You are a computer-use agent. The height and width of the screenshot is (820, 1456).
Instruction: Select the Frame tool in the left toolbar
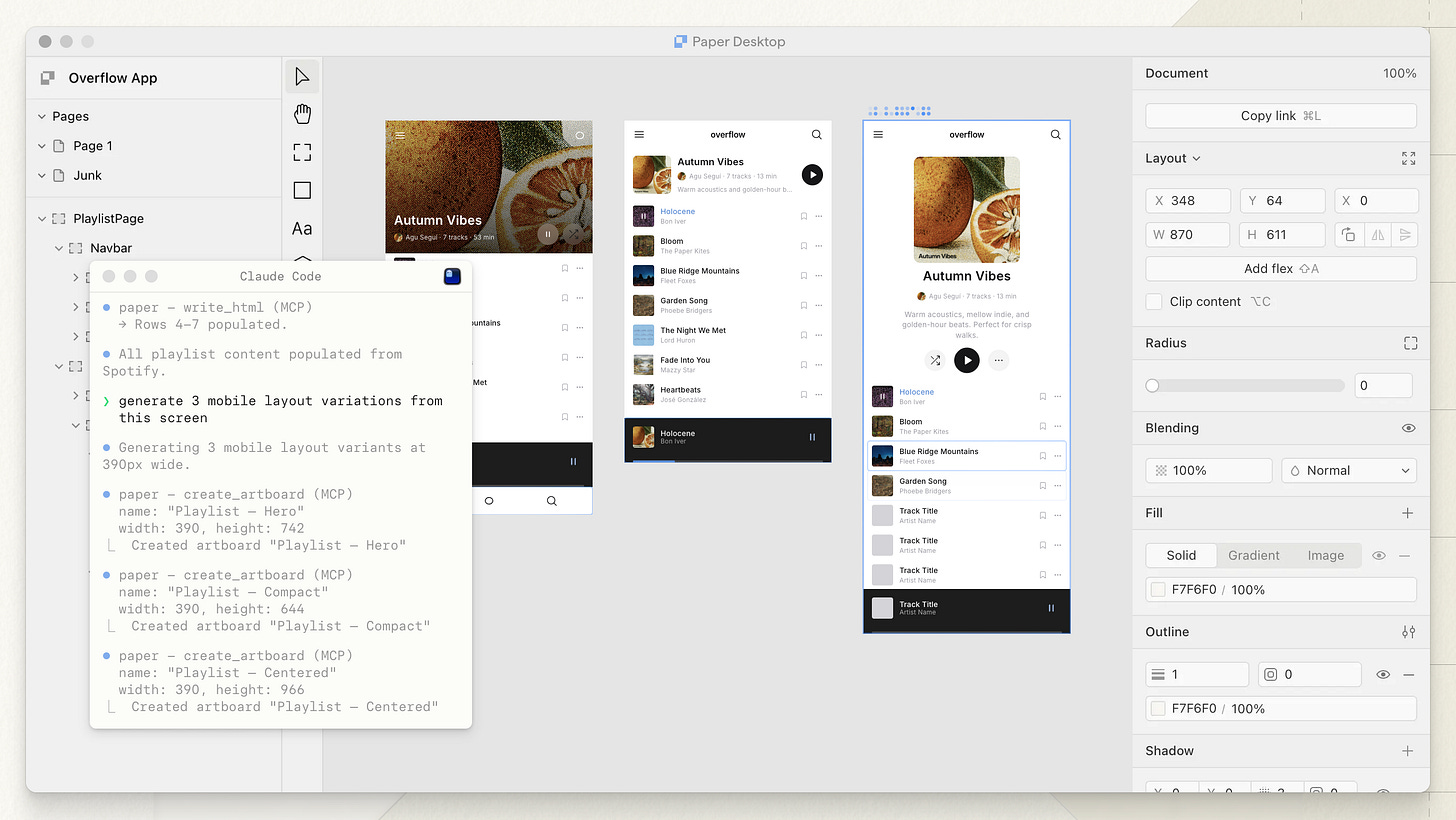(302, 152)
